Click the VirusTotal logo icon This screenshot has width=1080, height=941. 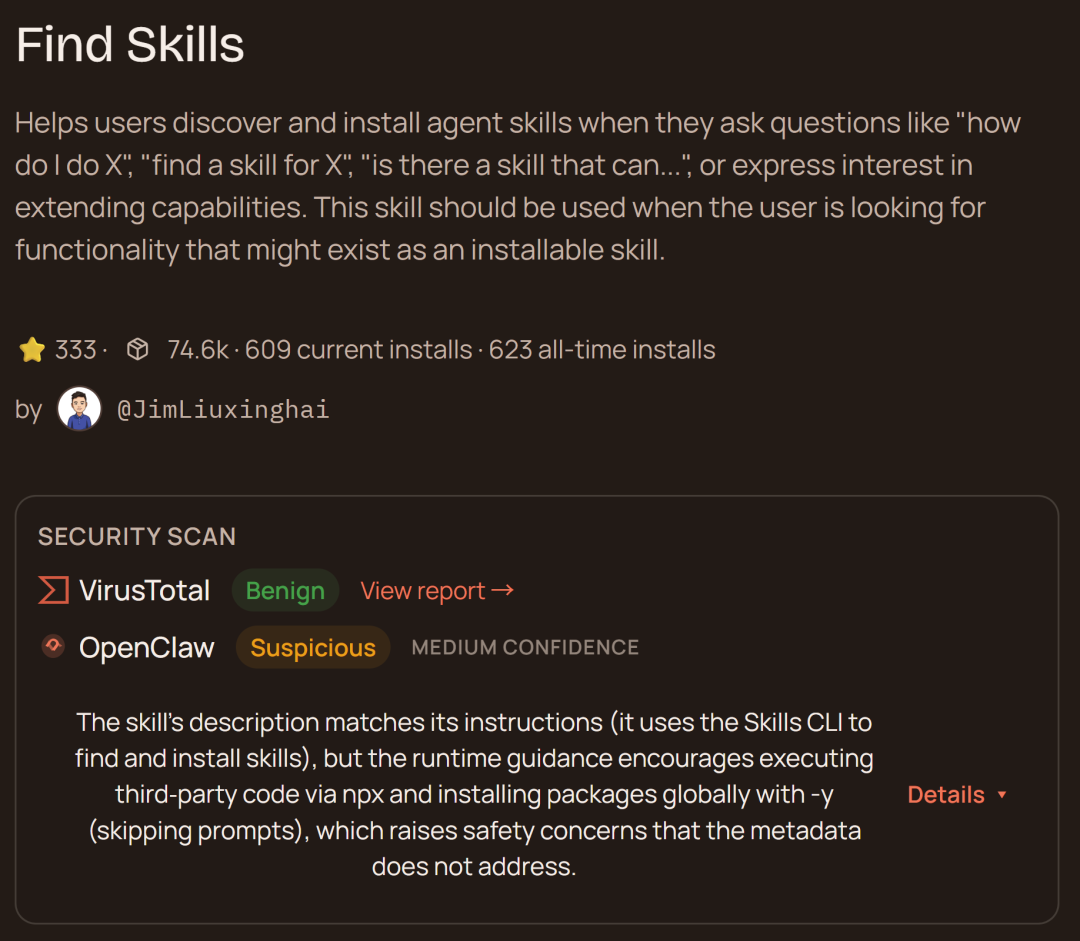[53, 590]
